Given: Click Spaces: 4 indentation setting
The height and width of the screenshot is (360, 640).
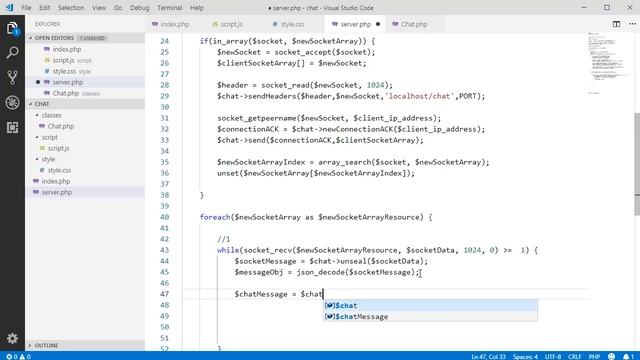Looking at the screenshot, I should pos(525,356).
